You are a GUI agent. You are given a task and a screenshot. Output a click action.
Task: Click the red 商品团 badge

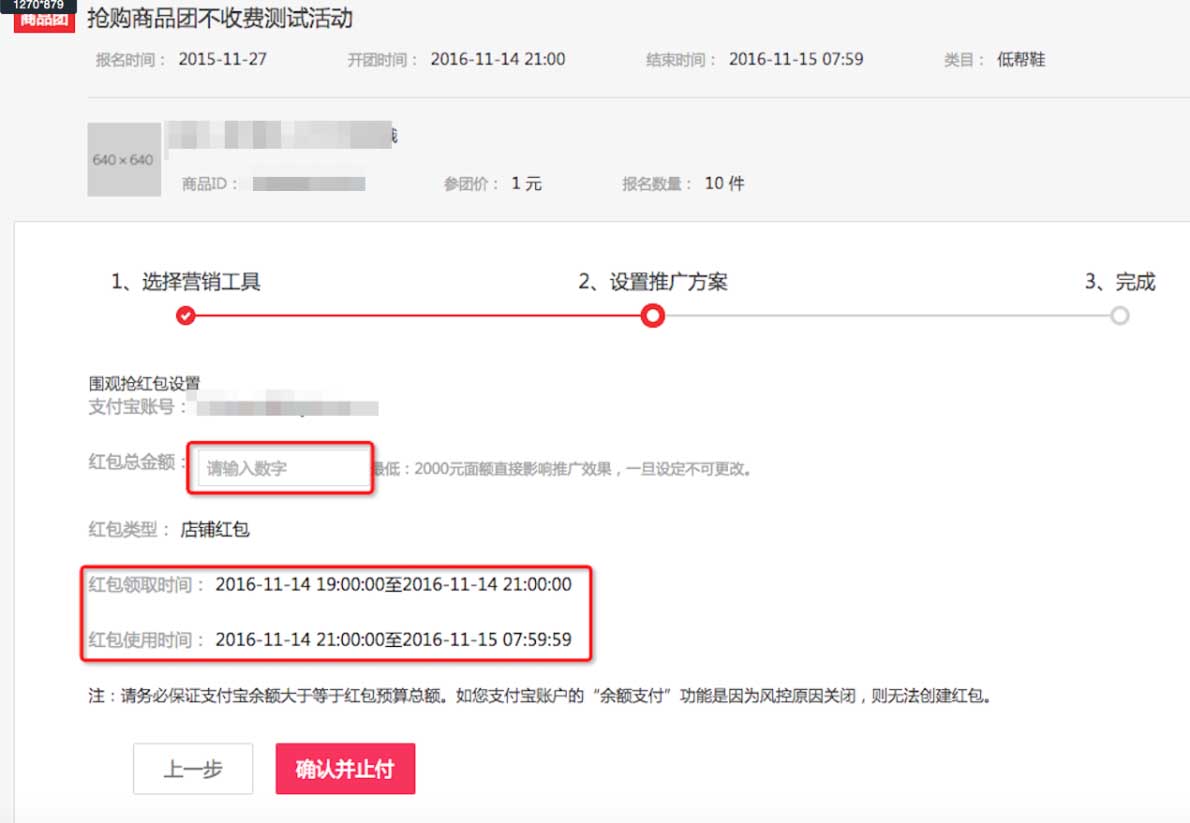pos(44,20)
